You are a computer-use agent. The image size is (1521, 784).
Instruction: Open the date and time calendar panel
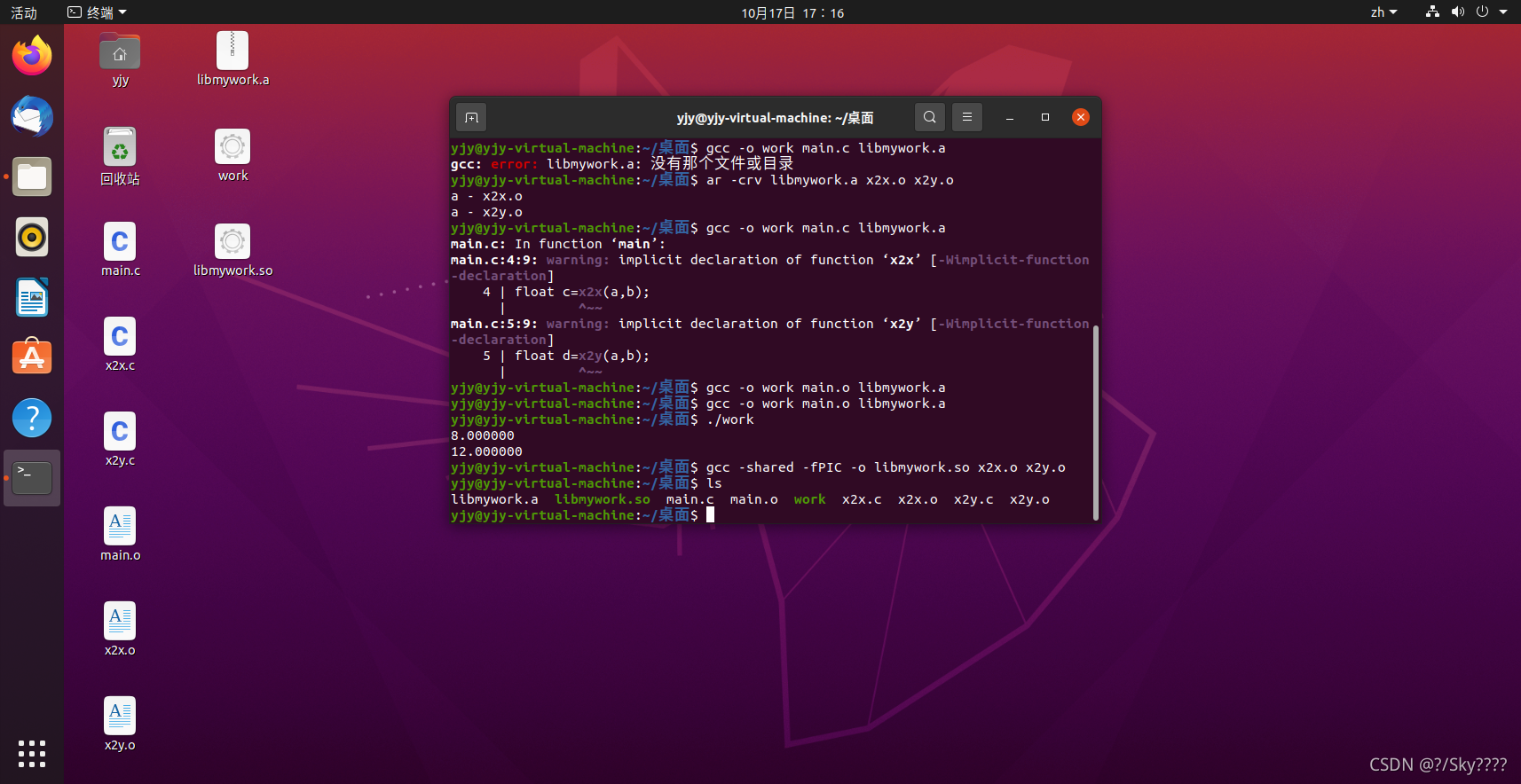click(792, 12)
